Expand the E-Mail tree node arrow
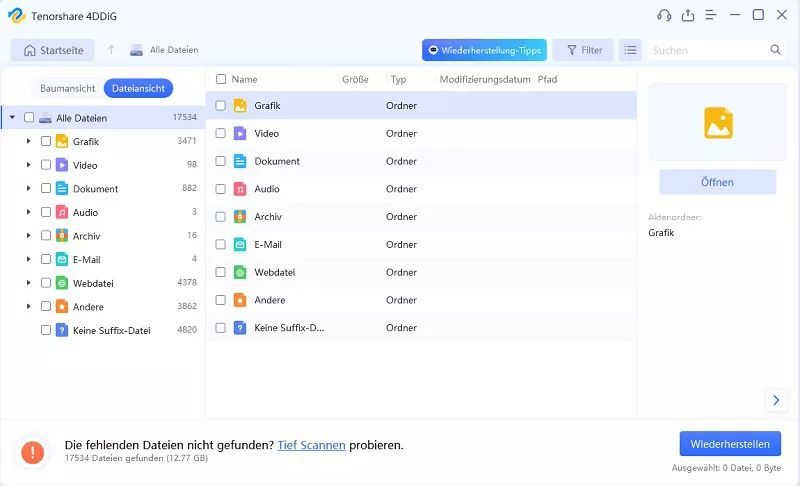Viewport: 800px width, 486px height. pyautogui.click(x=29, y=259)
